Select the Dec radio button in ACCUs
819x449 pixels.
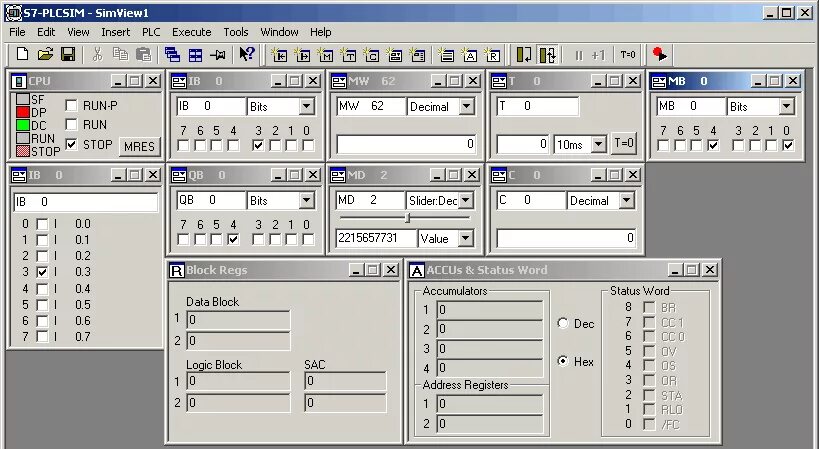(x=563, y=323)
